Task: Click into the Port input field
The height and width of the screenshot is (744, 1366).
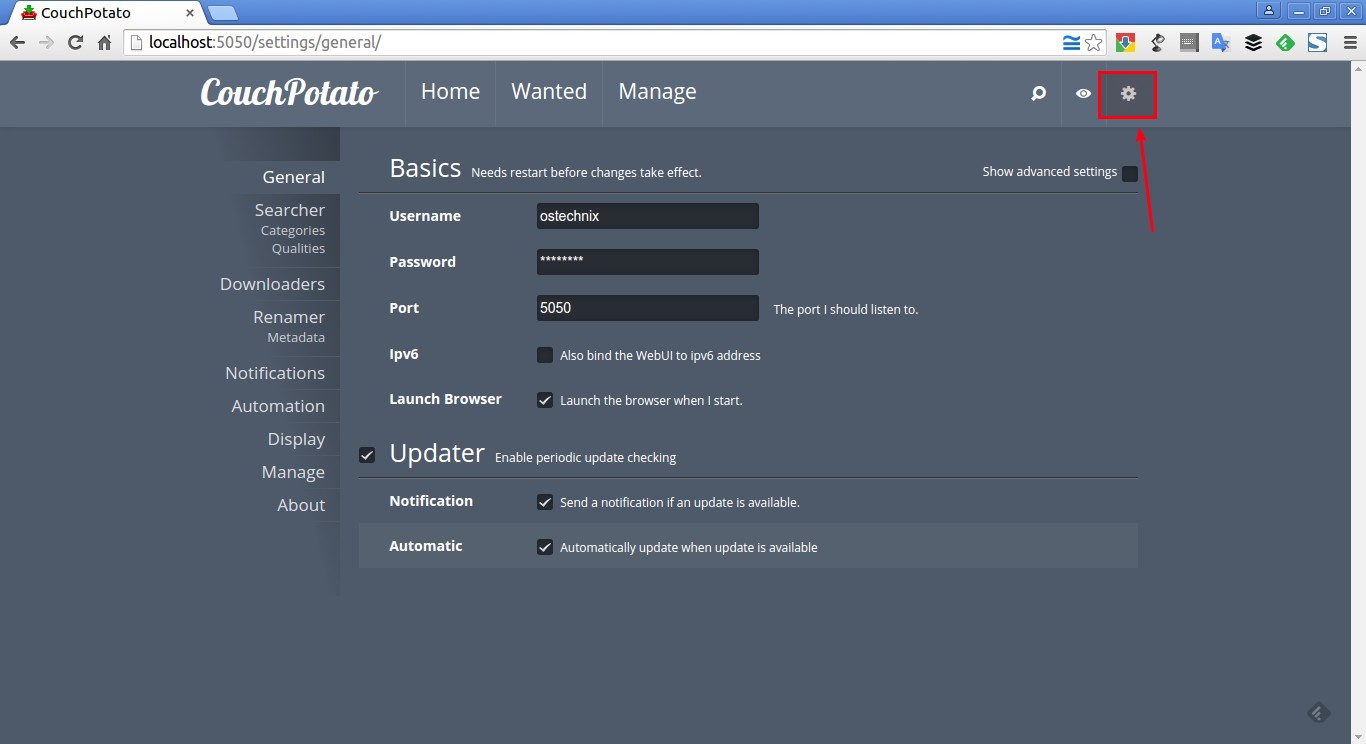Action: click(x=647, y=308)
